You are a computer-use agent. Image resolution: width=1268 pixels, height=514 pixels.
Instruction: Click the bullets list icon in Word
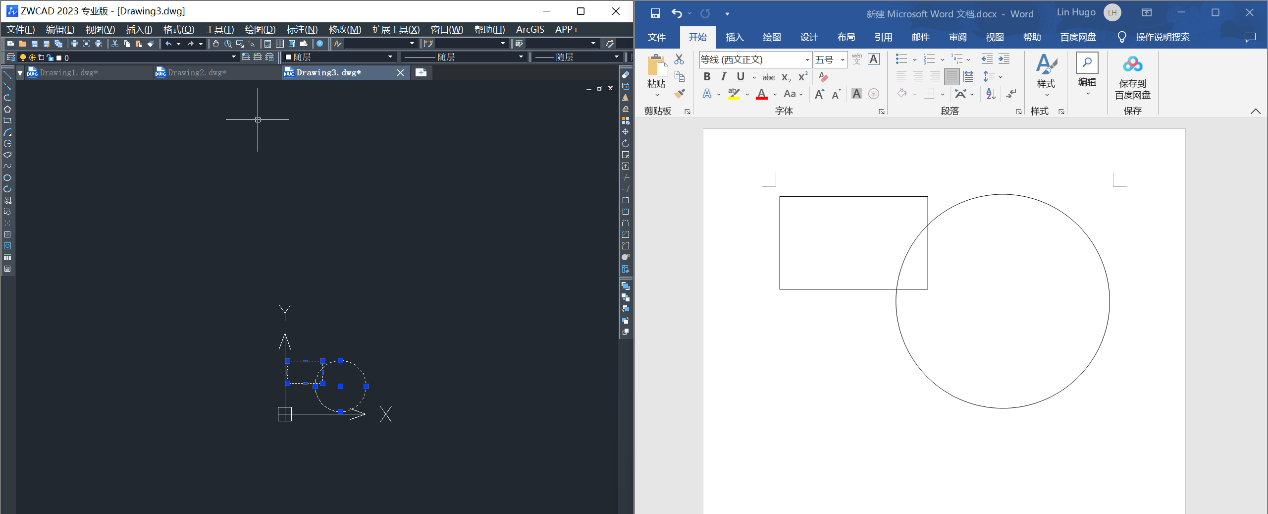click(x=901, y=58)
